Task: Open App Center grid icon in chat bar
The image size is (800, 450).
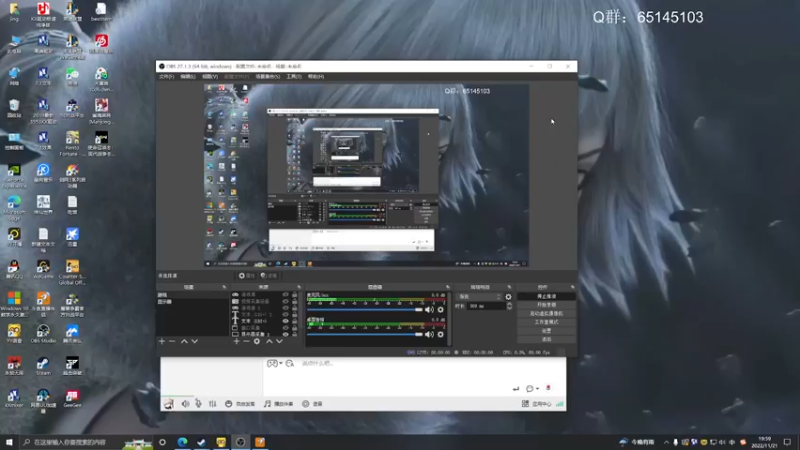Action: (x=525, y=404)
